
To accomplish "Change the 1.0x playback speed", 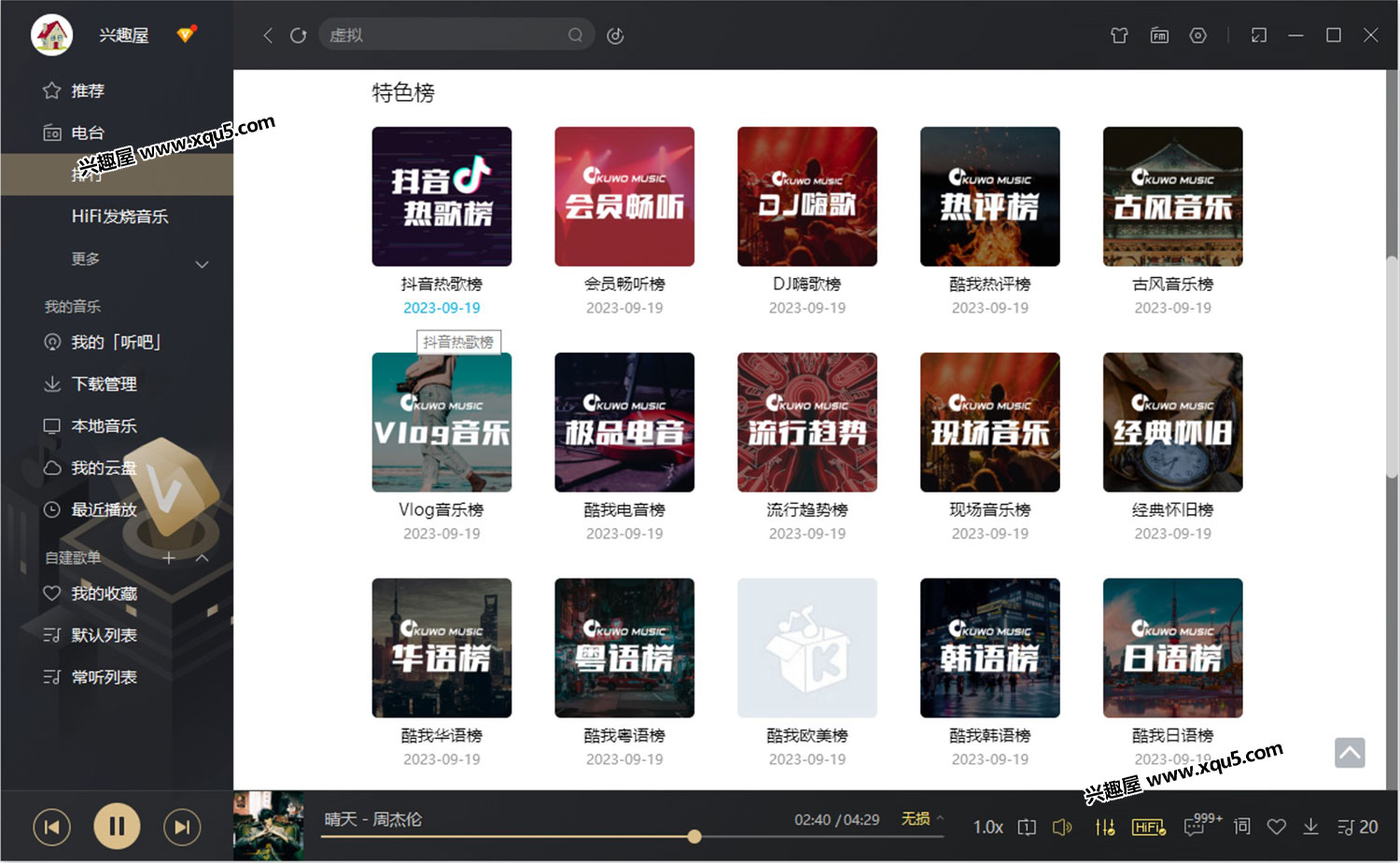I will [987, 828].
